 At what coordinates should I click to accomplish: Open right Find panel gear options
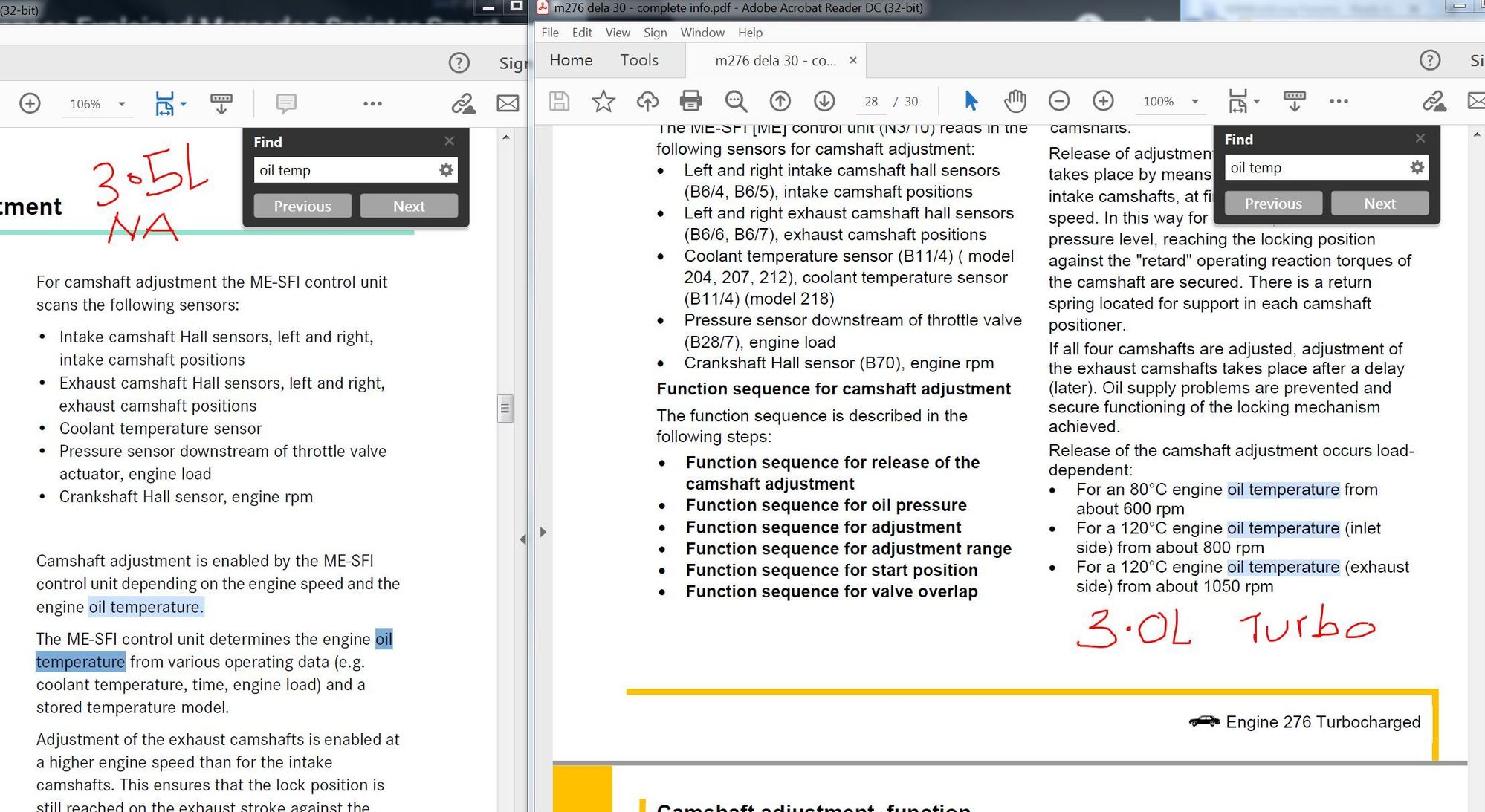click(1417, 168)
